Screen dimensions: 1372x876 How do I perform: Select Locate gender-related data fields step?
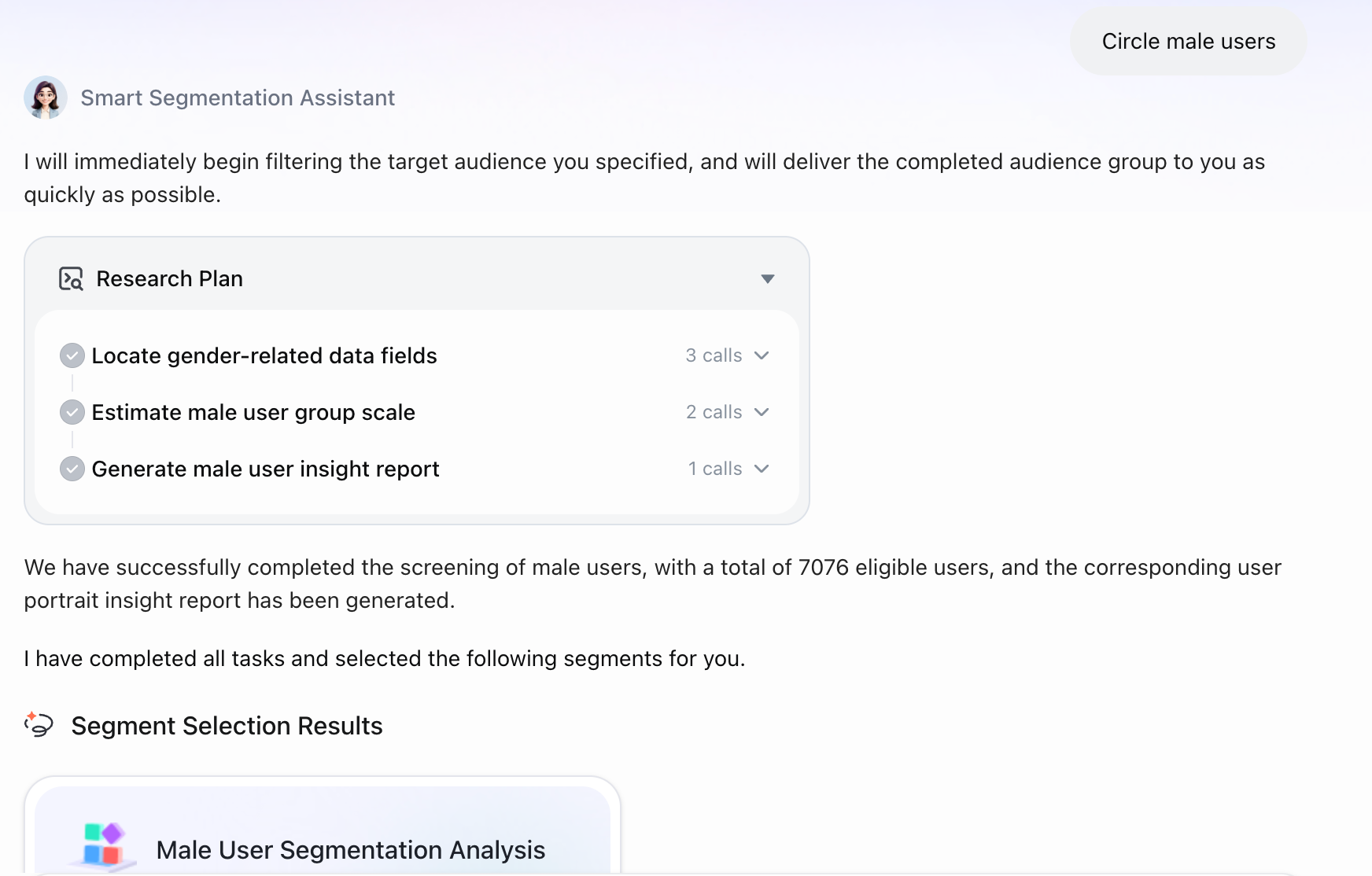click(417, 355)
